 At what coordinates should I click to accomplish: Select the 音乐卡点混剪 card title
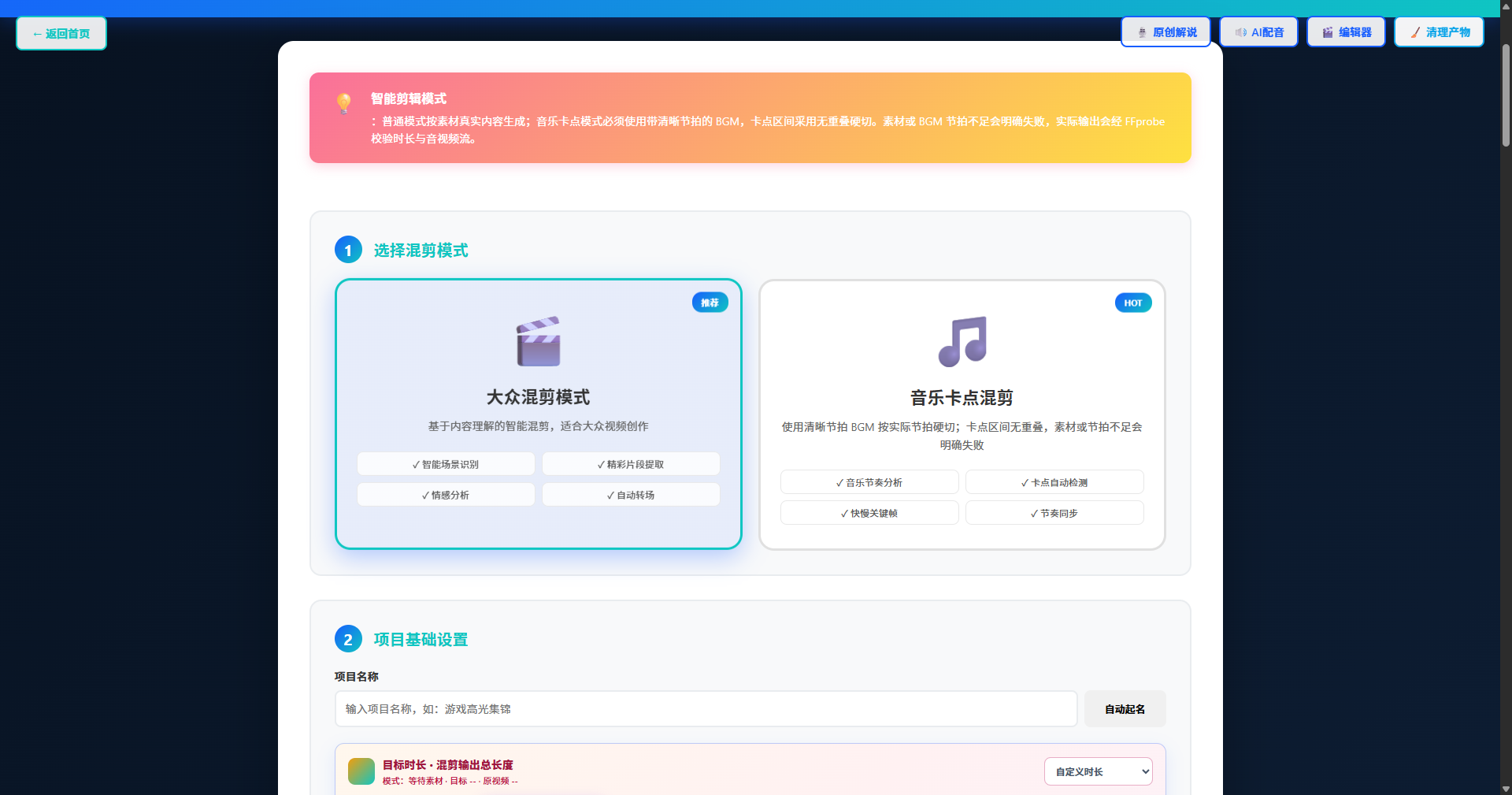click(962, 398)
